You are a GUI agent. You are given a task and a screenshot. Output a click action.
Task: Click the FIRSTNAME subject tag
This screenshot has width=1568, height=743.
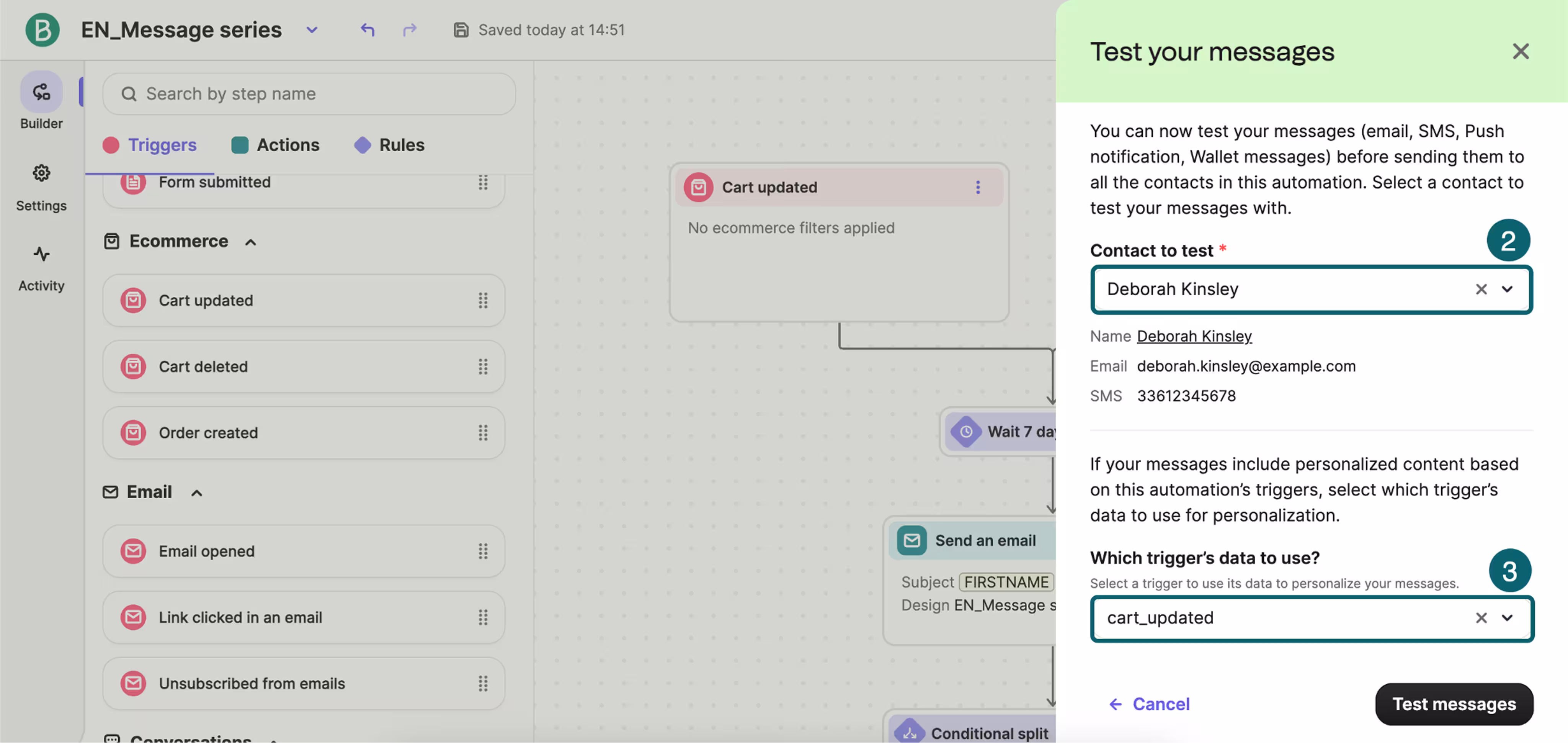(1006, 582)
